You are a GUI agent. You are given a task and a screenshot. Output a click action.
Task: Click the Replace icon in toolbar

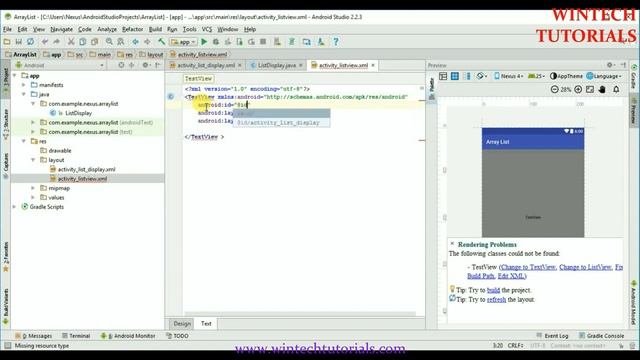121,42
